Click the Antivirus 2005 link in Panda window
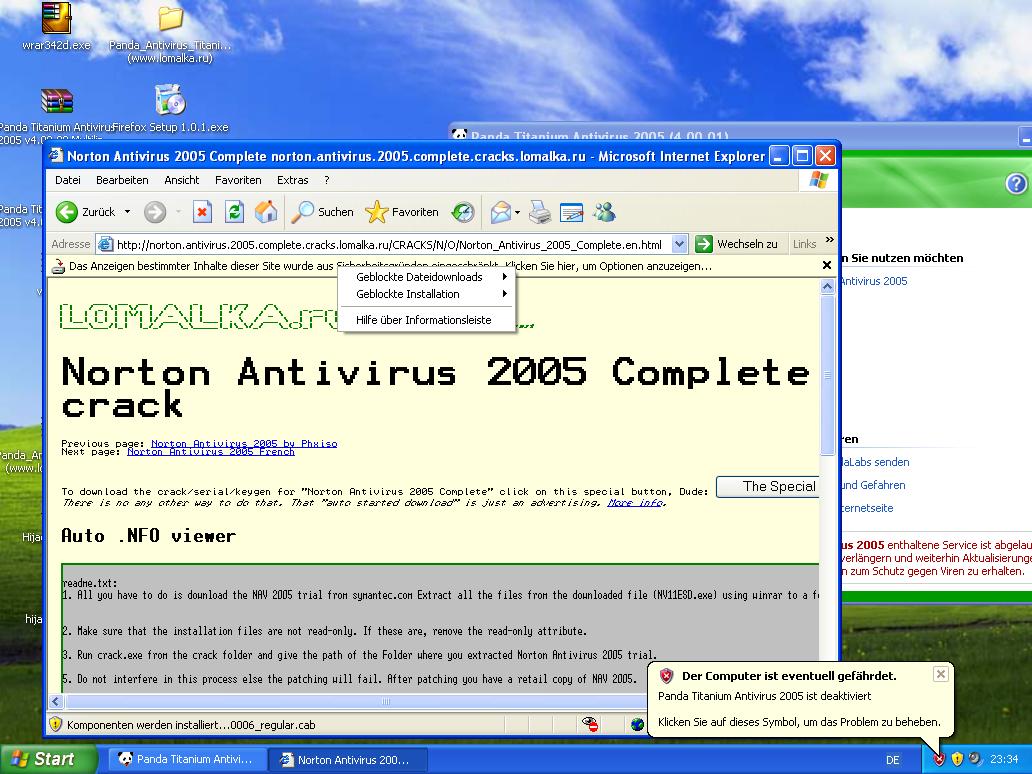The height and width of the screenshot is (774, 1032). tap(873, 281)
